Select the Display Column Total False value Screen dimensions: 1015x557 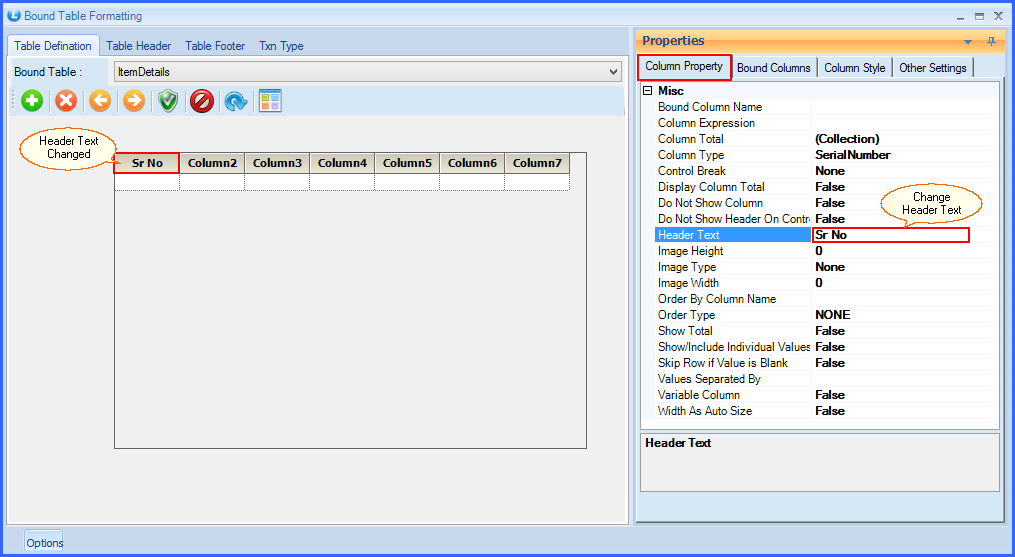830,187
